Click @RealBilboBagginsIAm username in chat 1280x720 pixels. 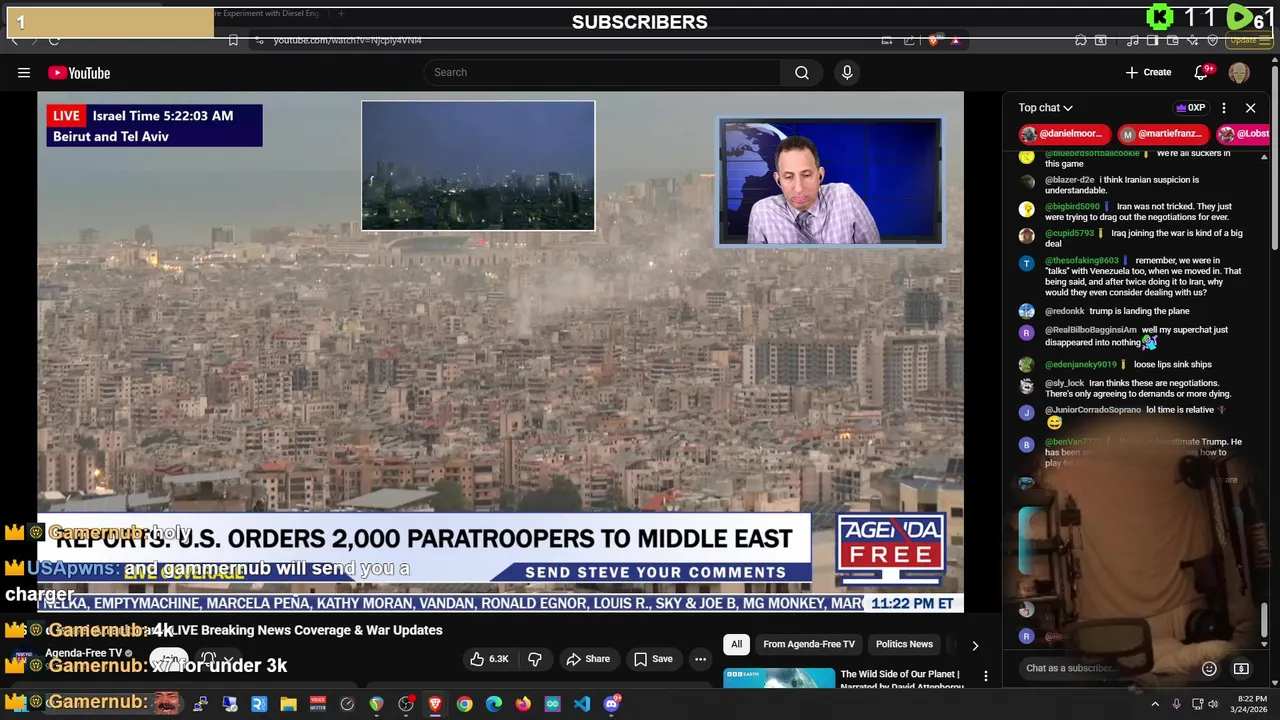tap(1091, 330)
